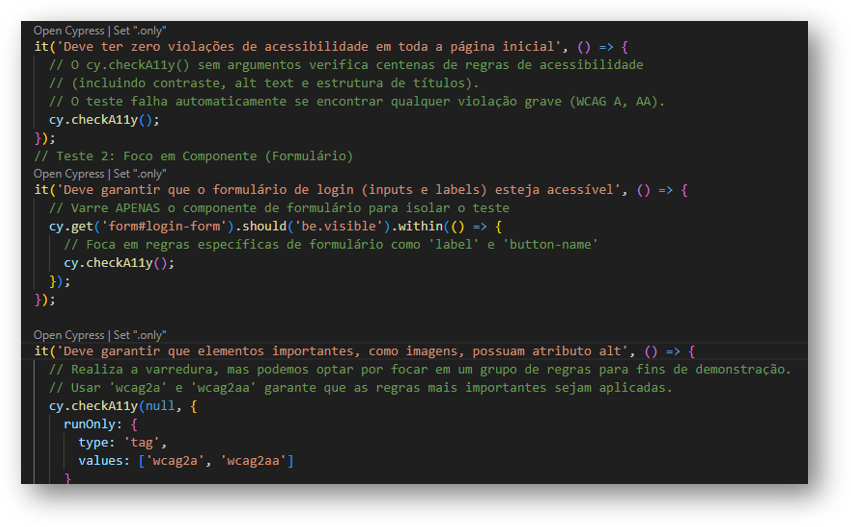Click Open Cypress above the login form test
The height and width of the screenshot is (527, 851).
[68, 173]
